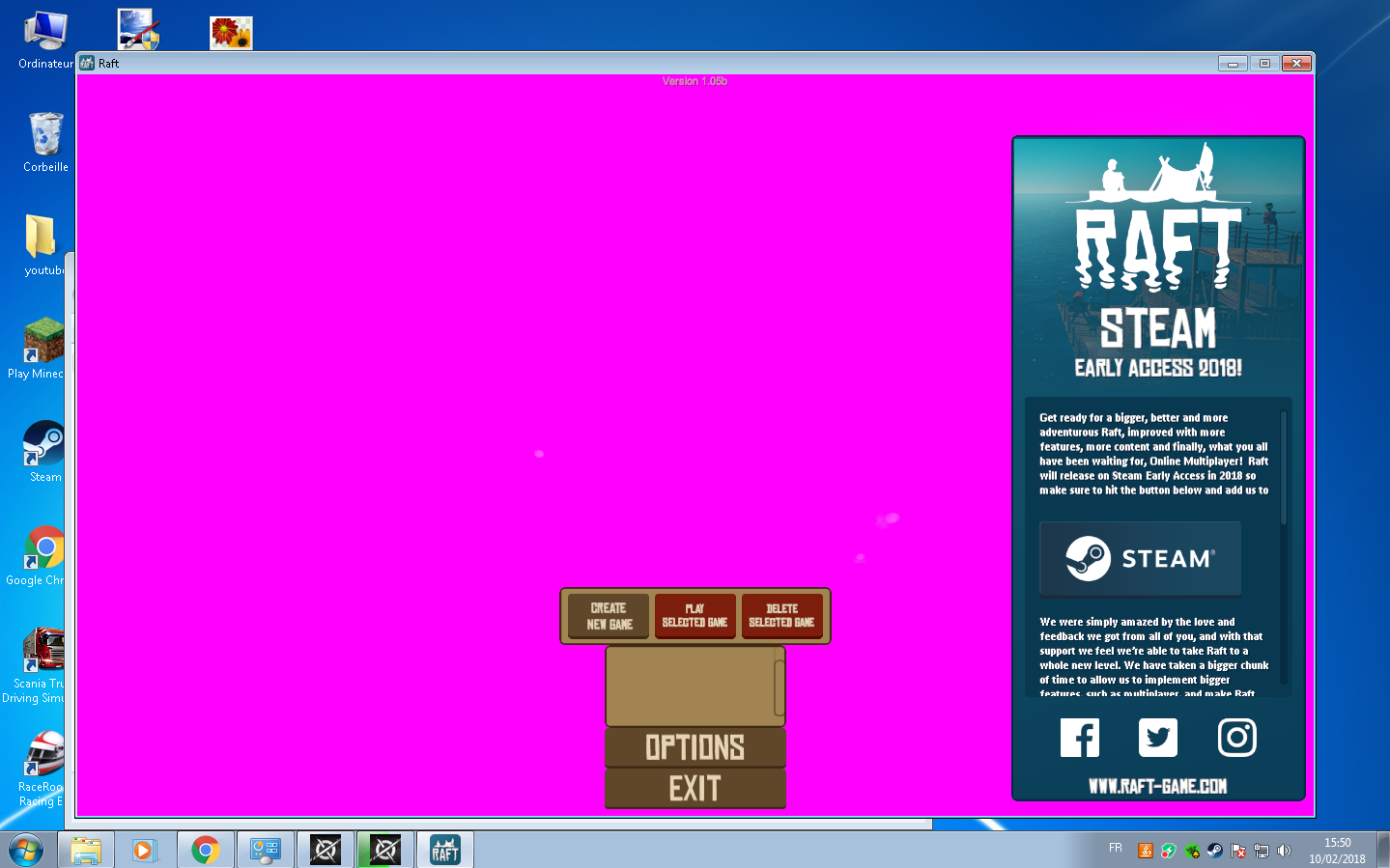Open the Twitter icon in Raft panel
The image size is (1390, 868).
click(1158, 738)
